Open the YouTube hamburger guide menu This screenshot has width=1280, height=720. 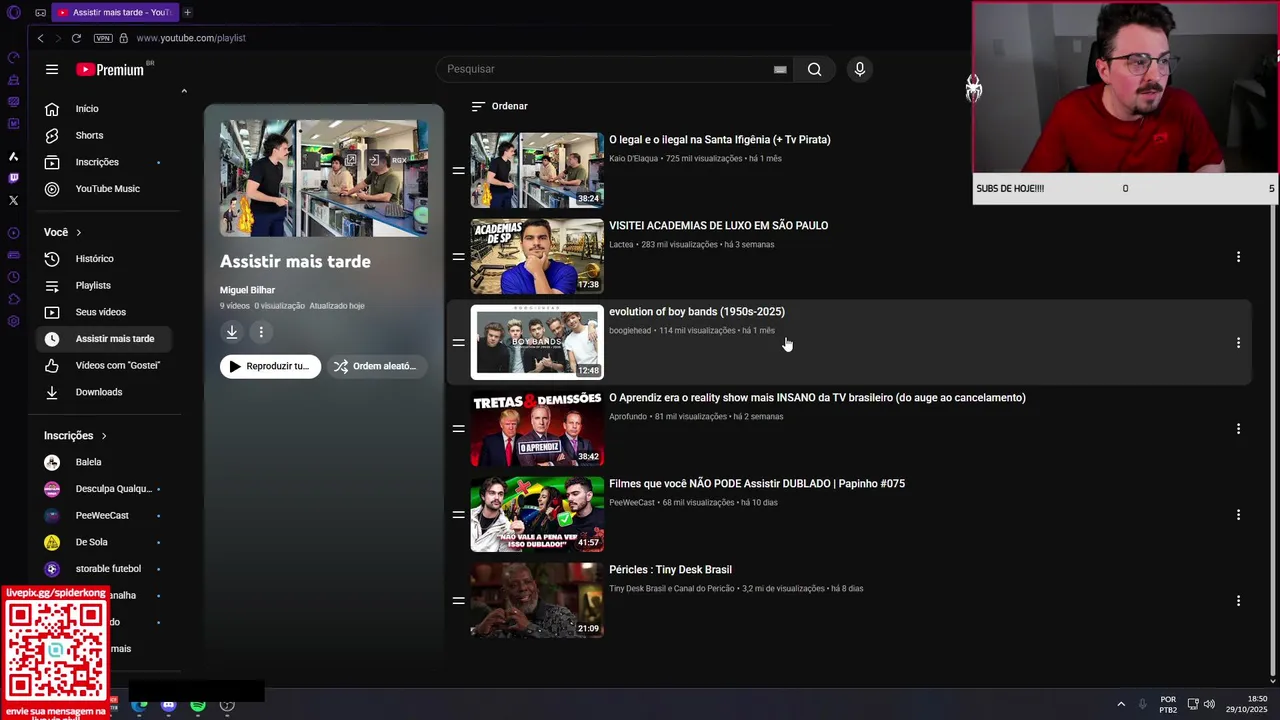pos(51,69)
